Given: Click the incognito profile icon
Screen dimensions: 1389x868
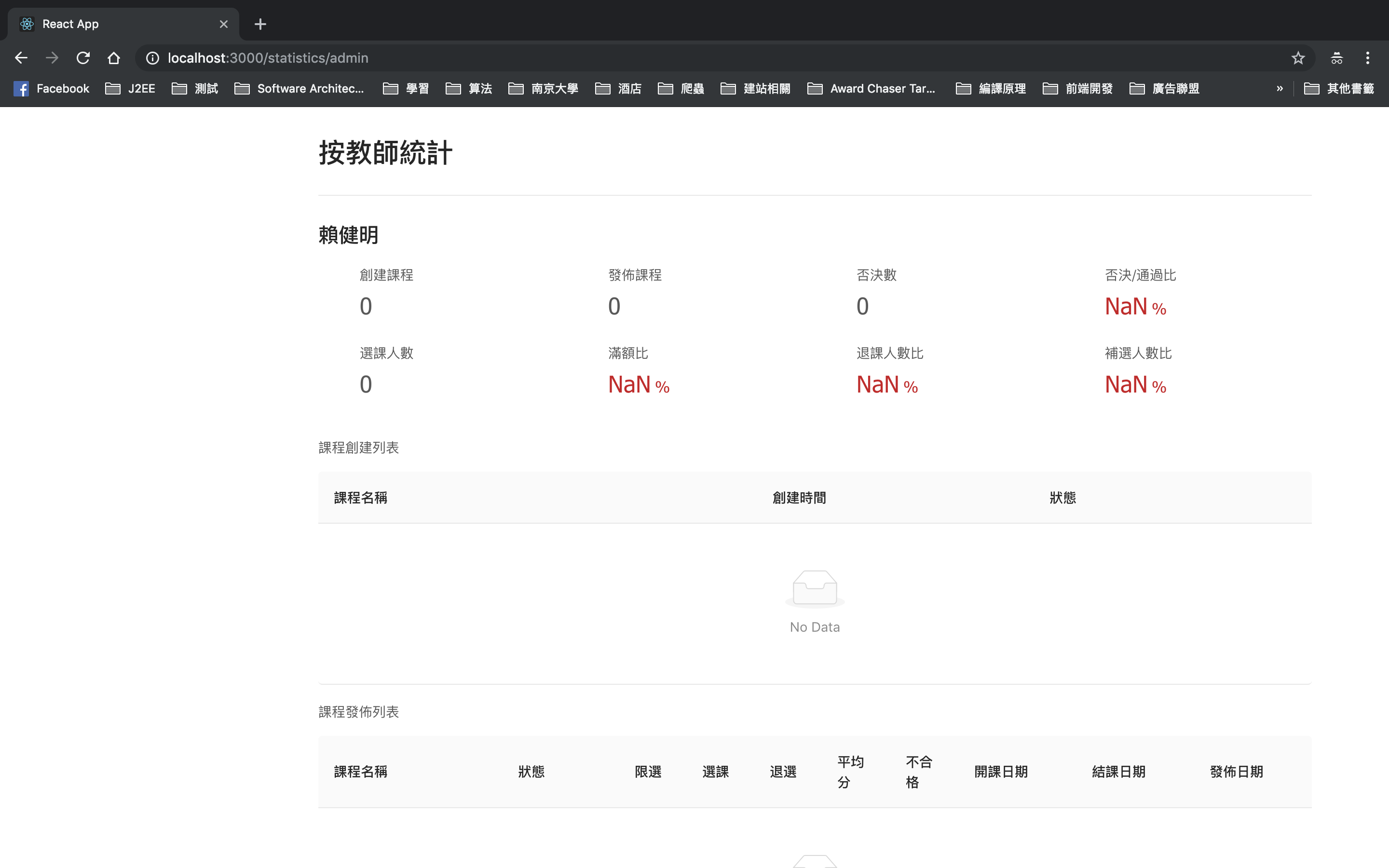Looking at the screenshot, I should 1336,58.
